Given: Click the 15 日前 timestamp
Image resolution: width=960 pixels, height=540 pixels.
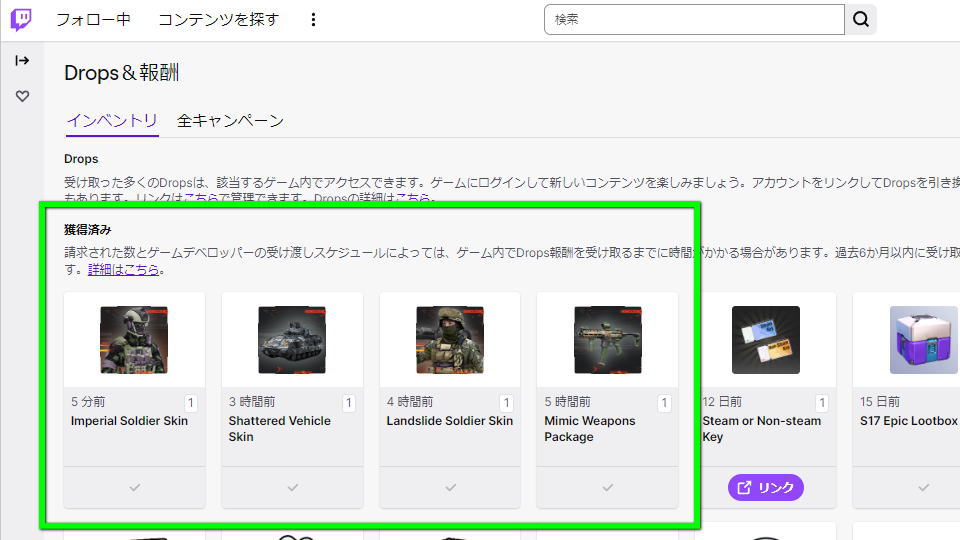Looking at the screenshot, I should pos(880,402).
